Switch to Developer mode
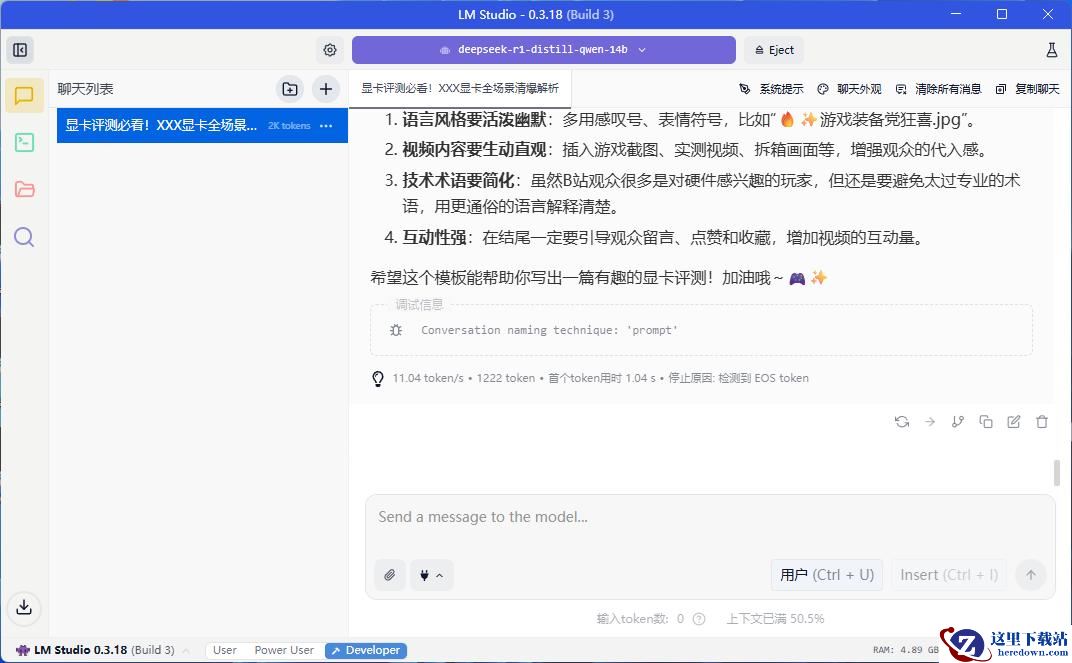 tap(366, 650)
